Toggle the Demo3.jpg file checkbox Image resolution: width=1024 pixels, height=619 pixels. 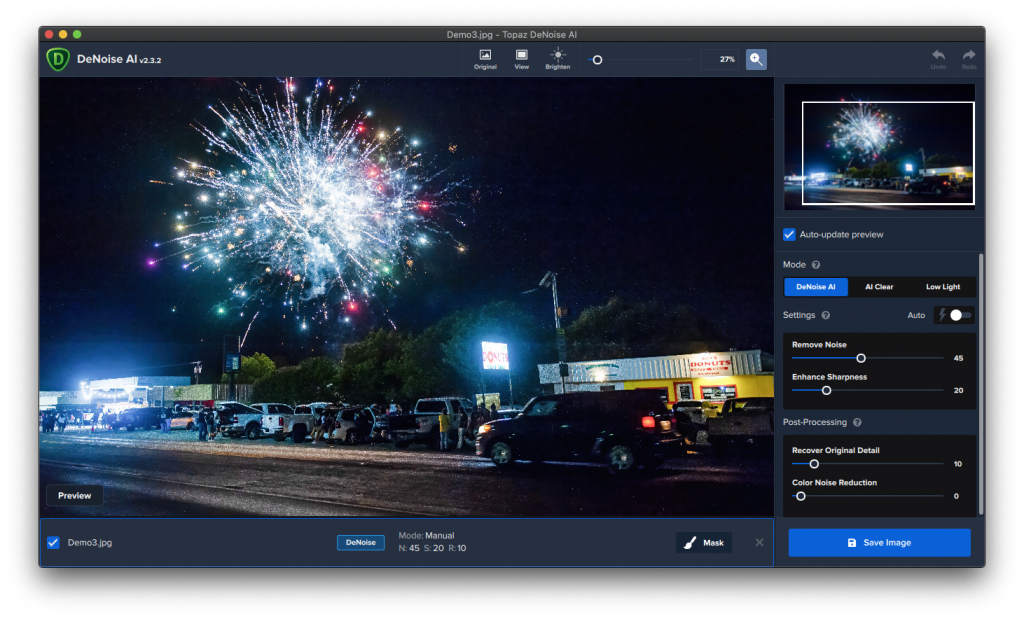point(53,543)
